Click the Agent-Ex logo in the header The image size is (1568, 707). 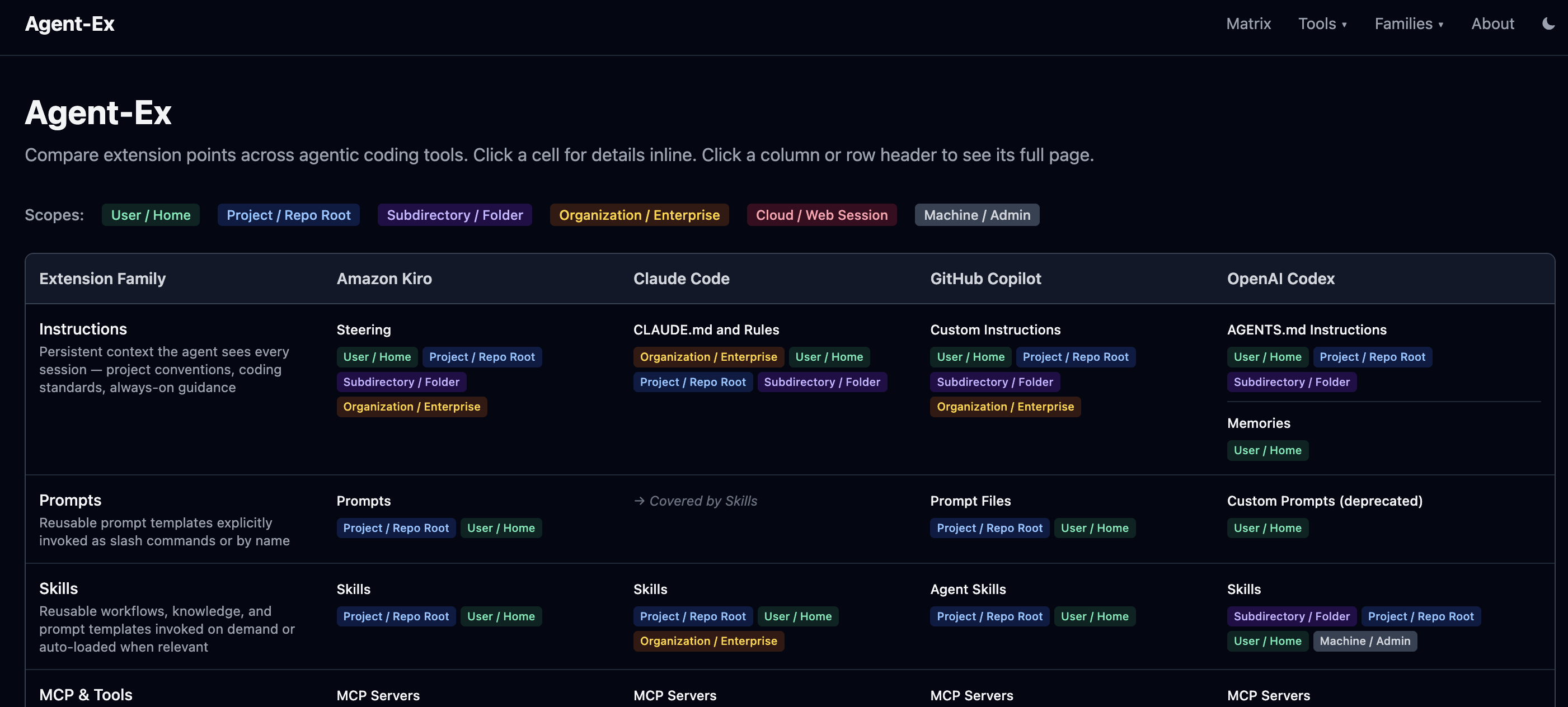pyautogui.click(x=69, y=23)
